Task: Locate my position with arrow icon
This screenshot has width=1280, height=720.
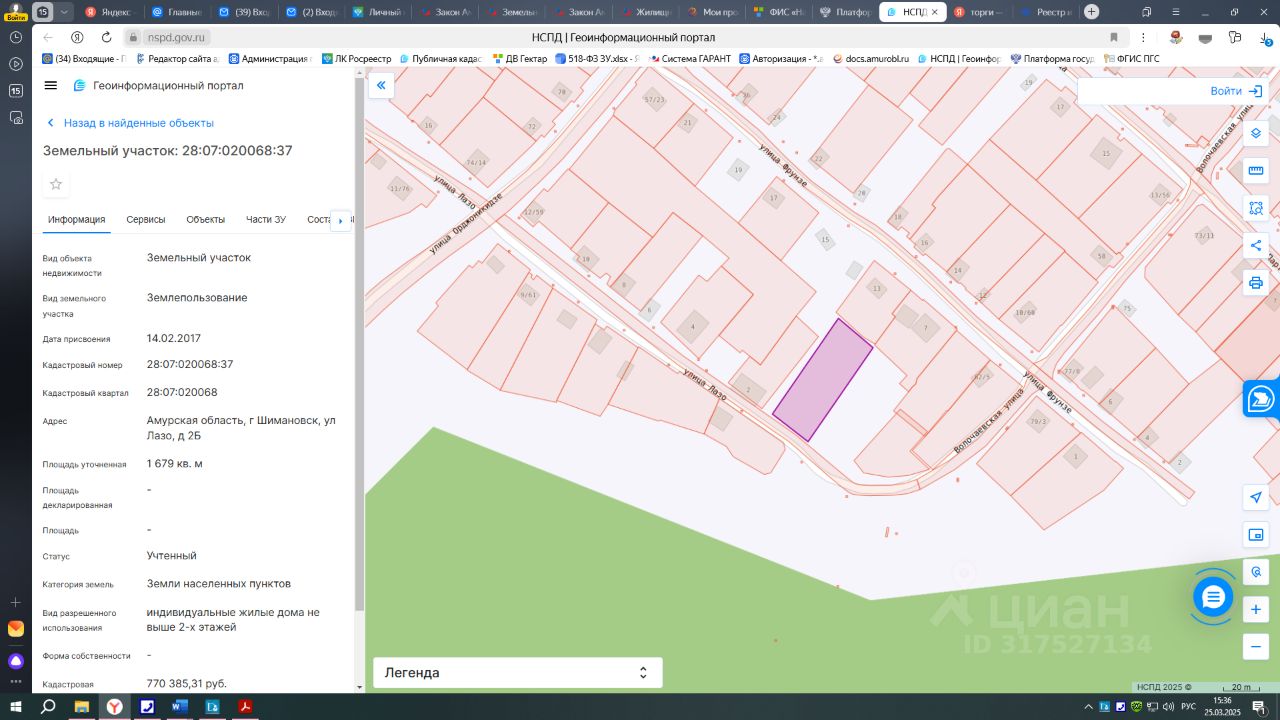Action: (x=1256, y=497)
